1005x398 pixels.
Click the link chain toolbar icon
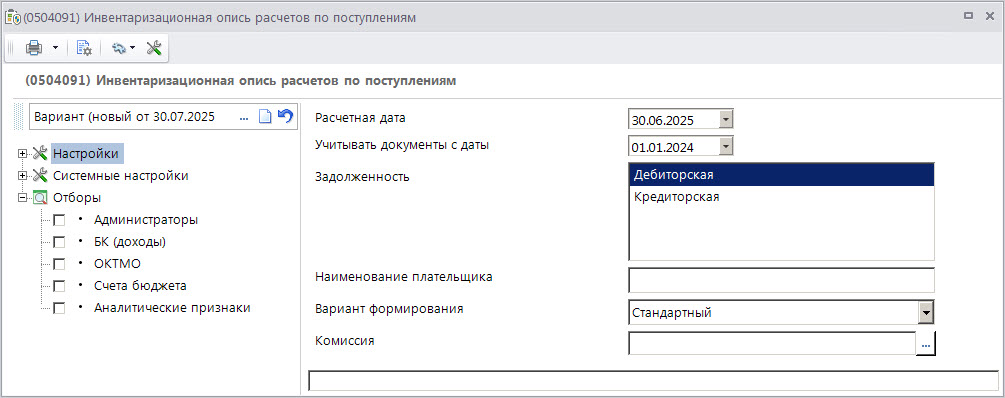[119, 47]
